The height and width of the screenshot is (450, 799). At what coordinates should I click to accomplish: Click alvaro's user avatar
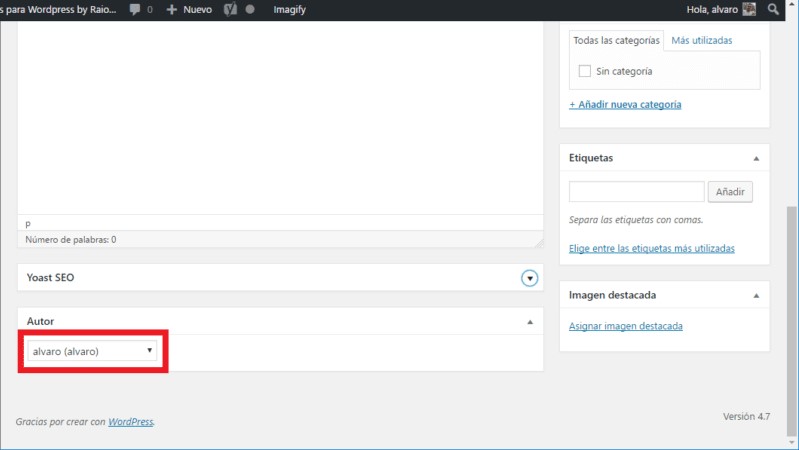point(749,9)
